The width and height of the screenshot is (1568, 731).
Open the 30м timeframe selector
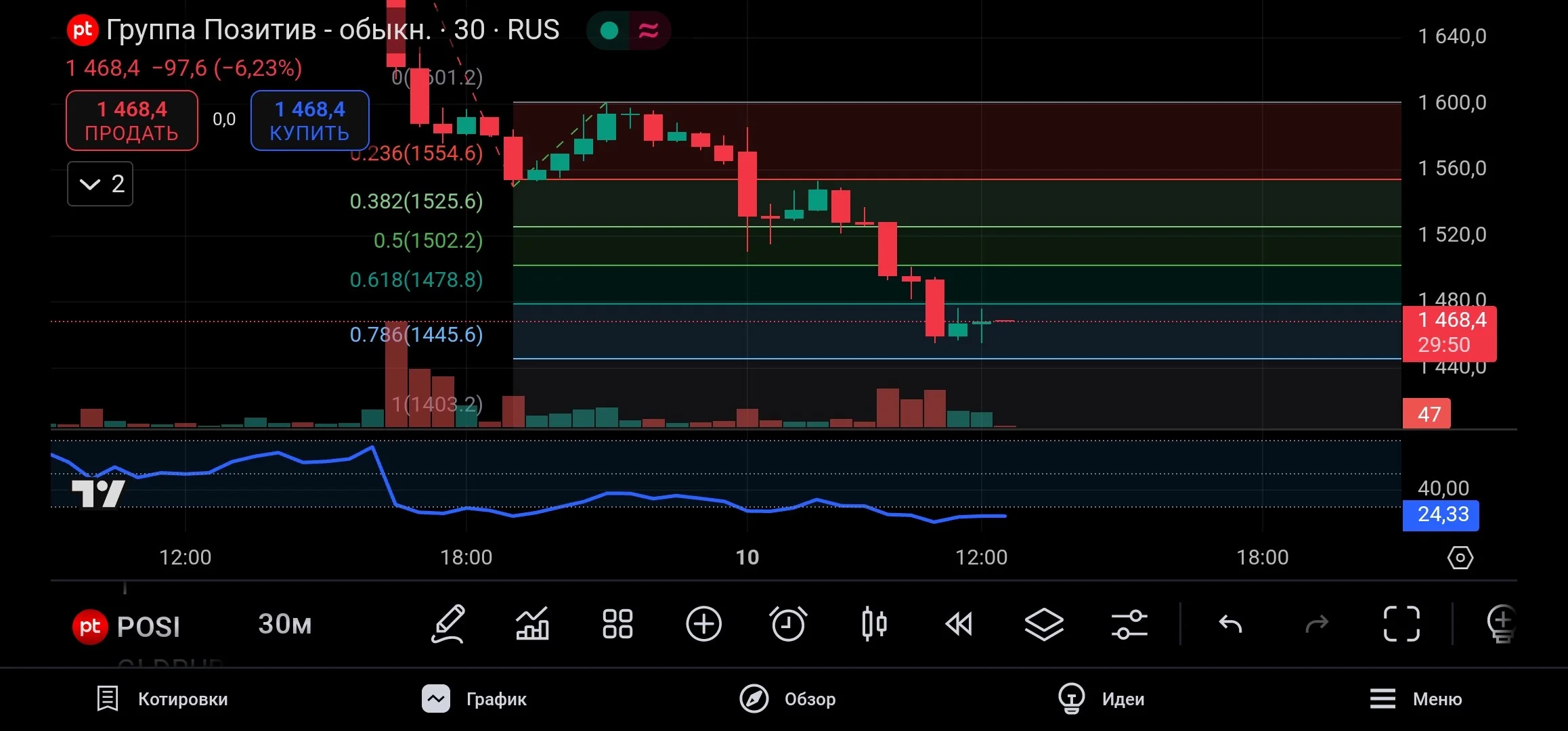click(x=285, y=624)
